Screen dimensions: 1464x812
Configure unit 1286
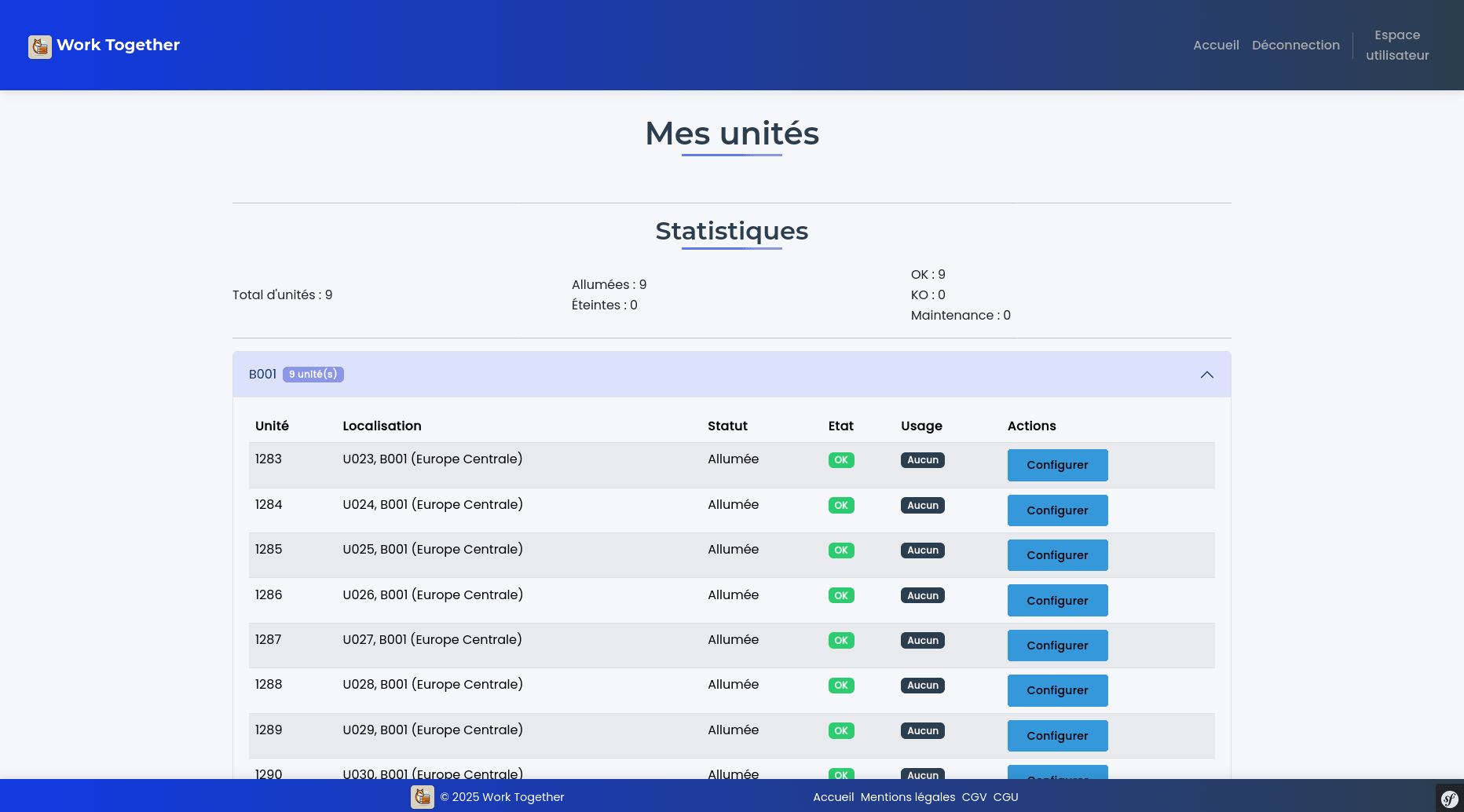tap(1058, 601)
